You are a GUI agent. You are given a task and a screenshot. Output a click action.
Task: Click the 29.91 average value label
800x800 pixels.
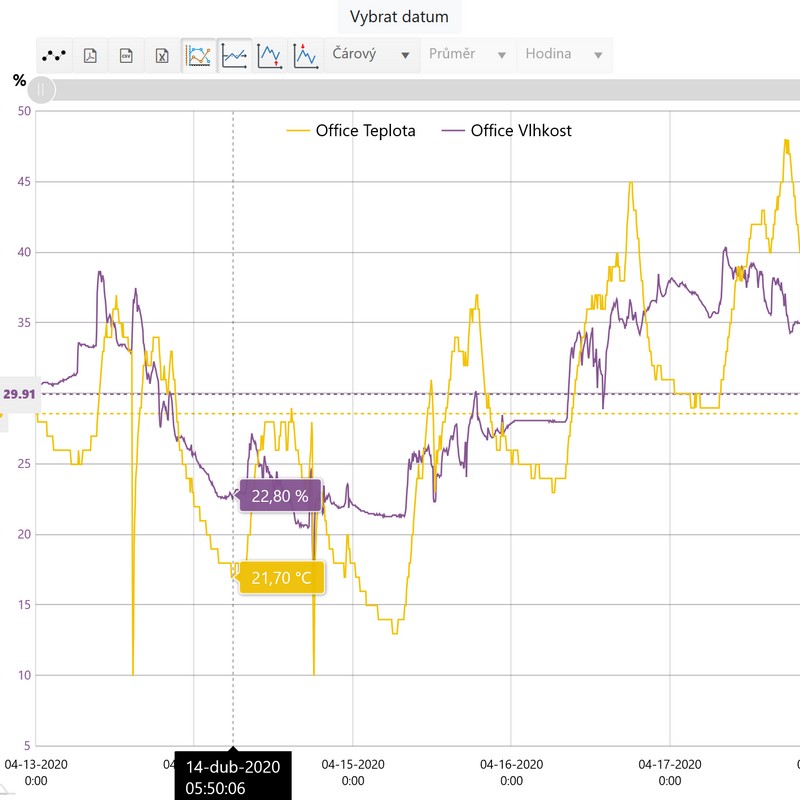pos(19,394)
